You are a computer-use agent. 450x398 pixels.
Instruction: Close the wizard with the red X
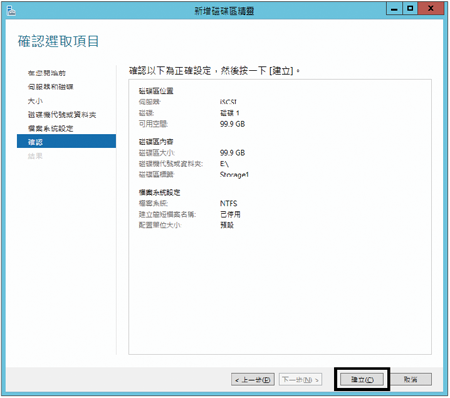[431, 9]
